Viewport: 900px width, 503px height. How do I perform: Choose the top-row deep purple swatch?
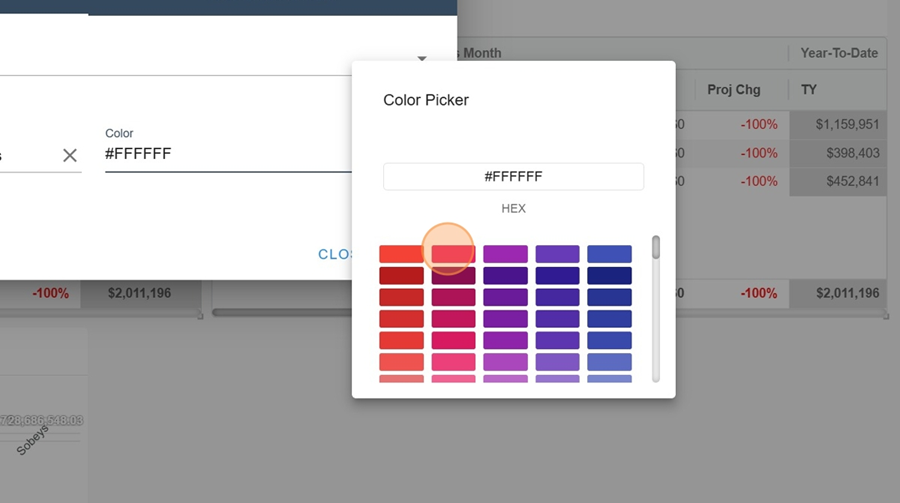557,254
